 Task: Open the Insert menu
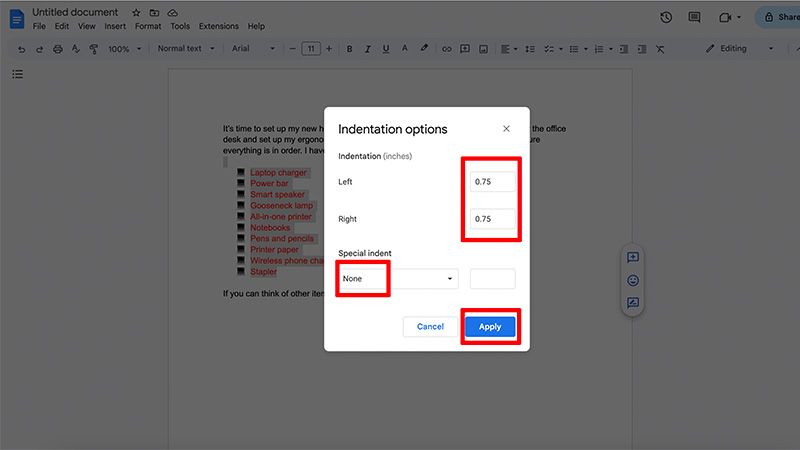click(x=115, y=26)
